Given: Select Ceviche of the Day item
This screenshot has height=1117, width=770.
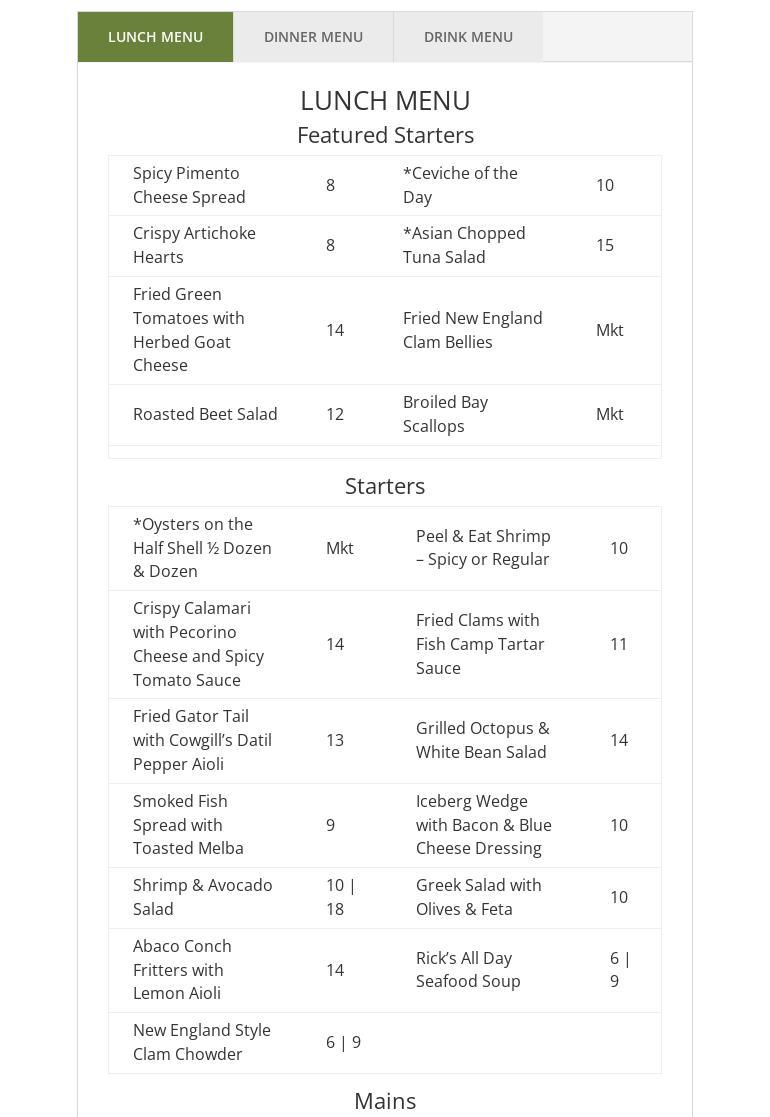Looking at the screenshot, I should (460, 185).
